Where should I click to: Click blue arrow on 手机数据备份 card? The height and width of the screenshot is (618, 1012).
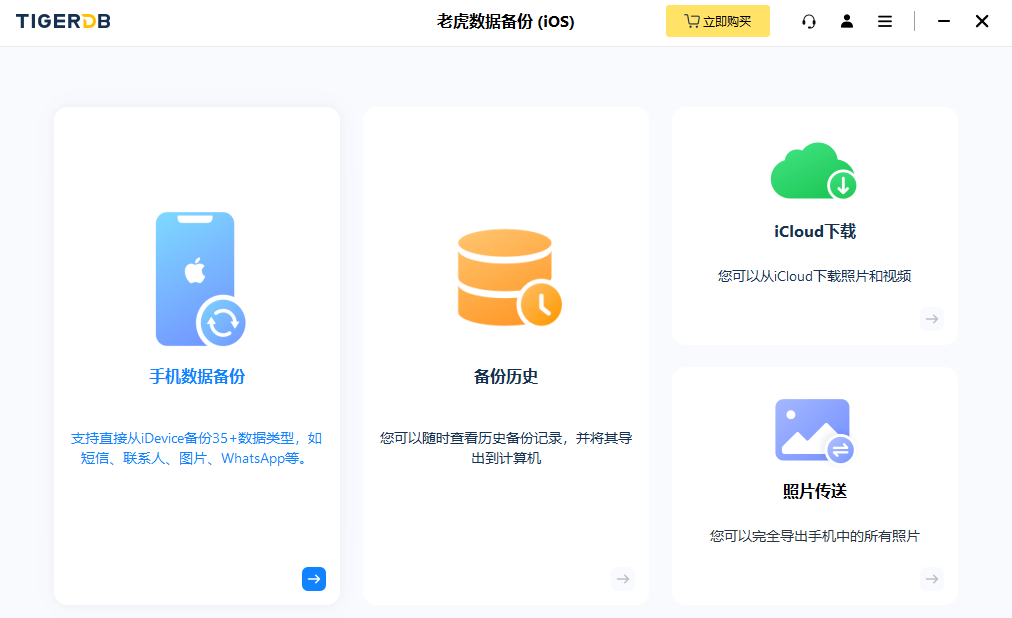[x=314, y=579]
